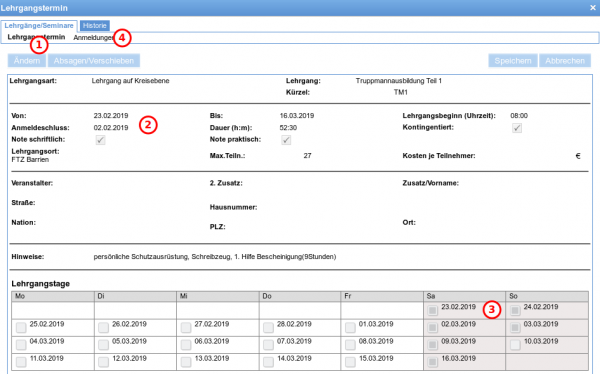Toggle checkbox for Saturday 23.02.2019
This screenshot has height=374, width=600.
[x=432, y=310]
